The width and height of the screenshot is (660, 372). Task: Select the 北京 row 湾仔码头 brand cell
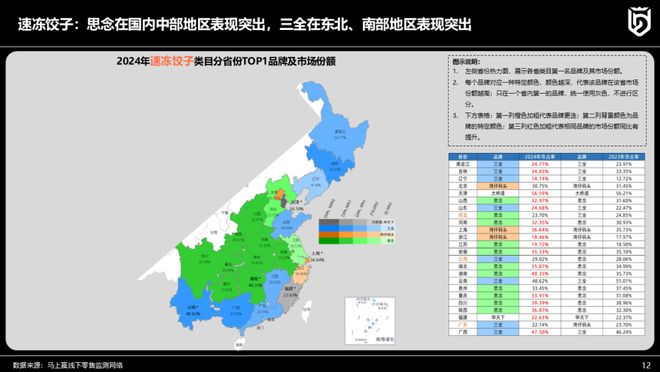tap(498, 186)
